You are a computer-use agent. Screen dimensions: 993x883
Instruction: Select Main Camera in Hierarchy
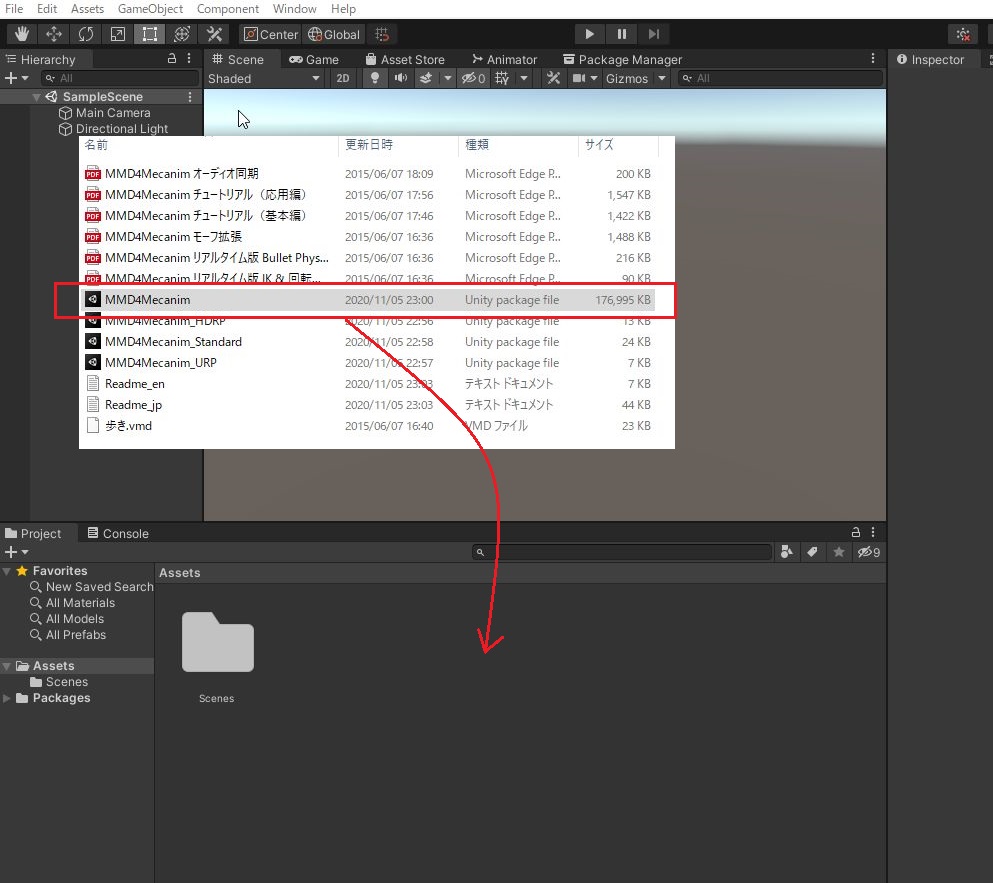pos(104,113)
